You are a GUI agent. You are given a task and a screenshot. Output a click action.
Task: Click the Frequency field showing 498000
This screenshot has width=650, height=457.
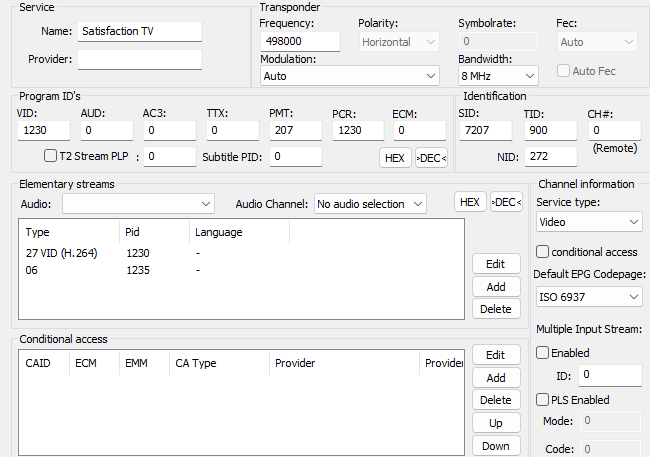coord(300,41)
